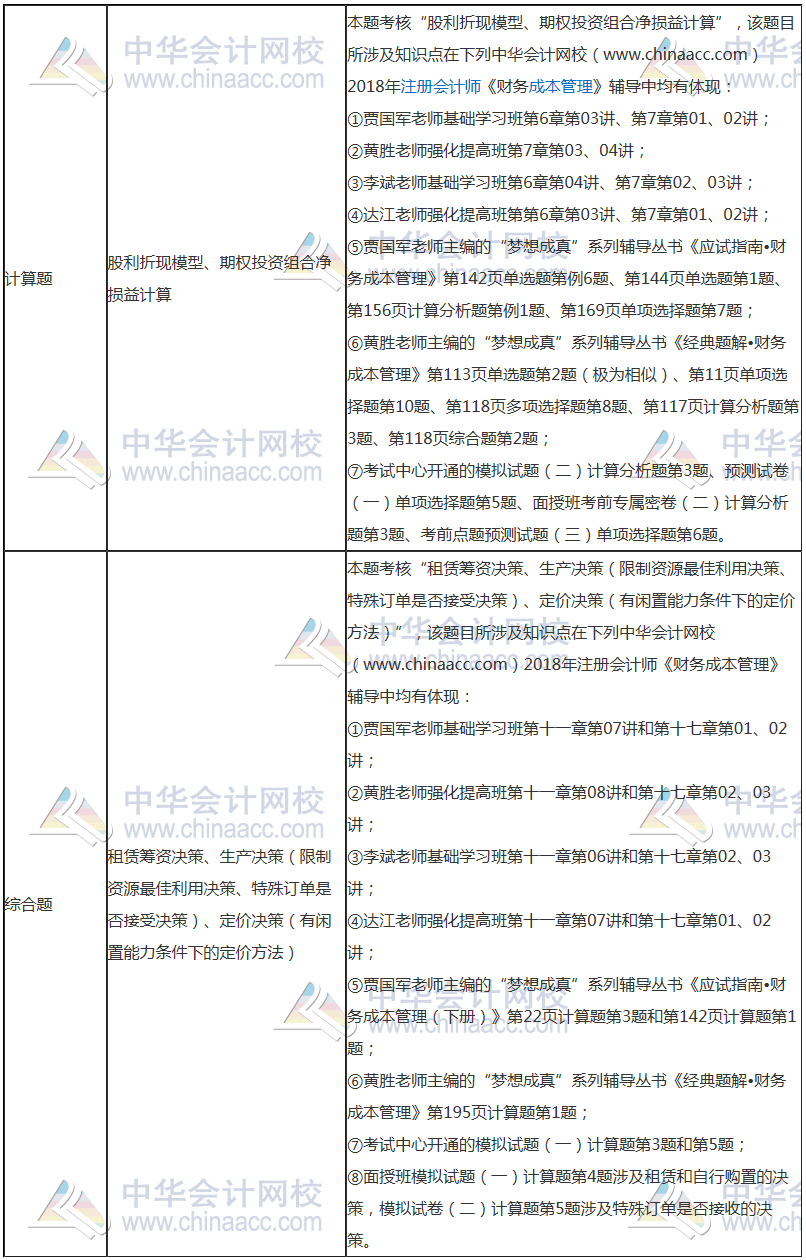Viewport: 806px width, 1260px height.
Task: Click item ① 贾国军老师 第6章第03讲
Action: click(x=558, y=118)
